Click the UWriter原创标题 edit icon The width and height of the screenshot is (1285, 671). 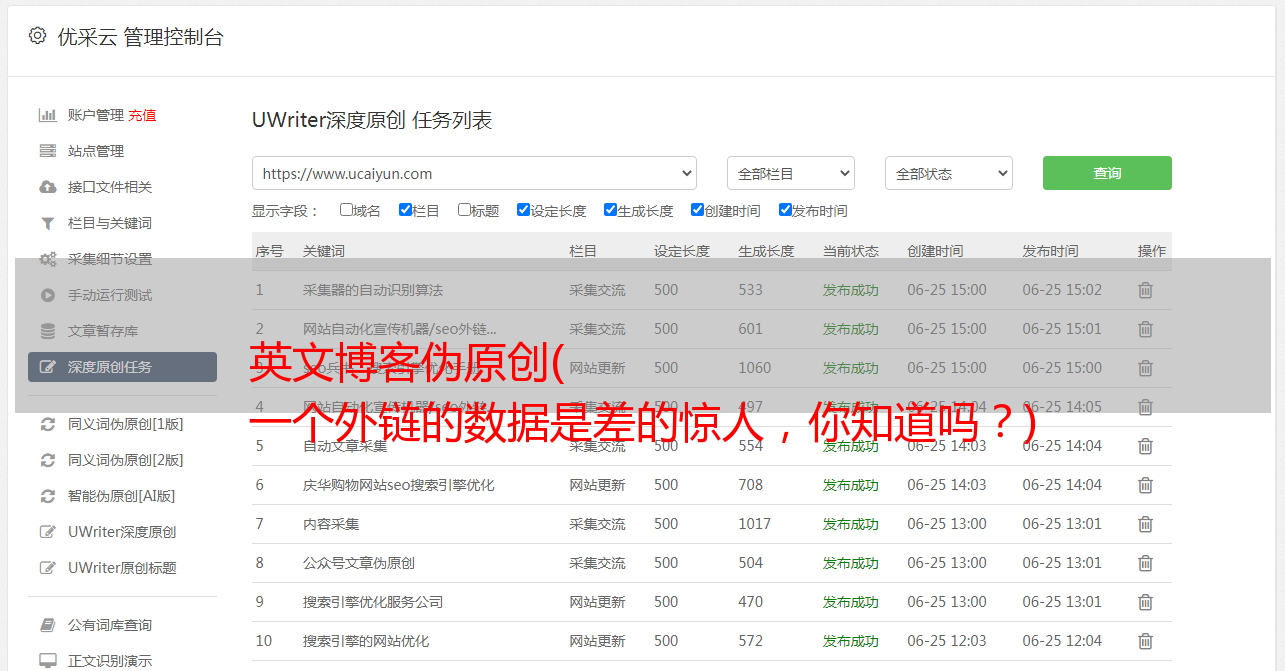click(47, 568)
